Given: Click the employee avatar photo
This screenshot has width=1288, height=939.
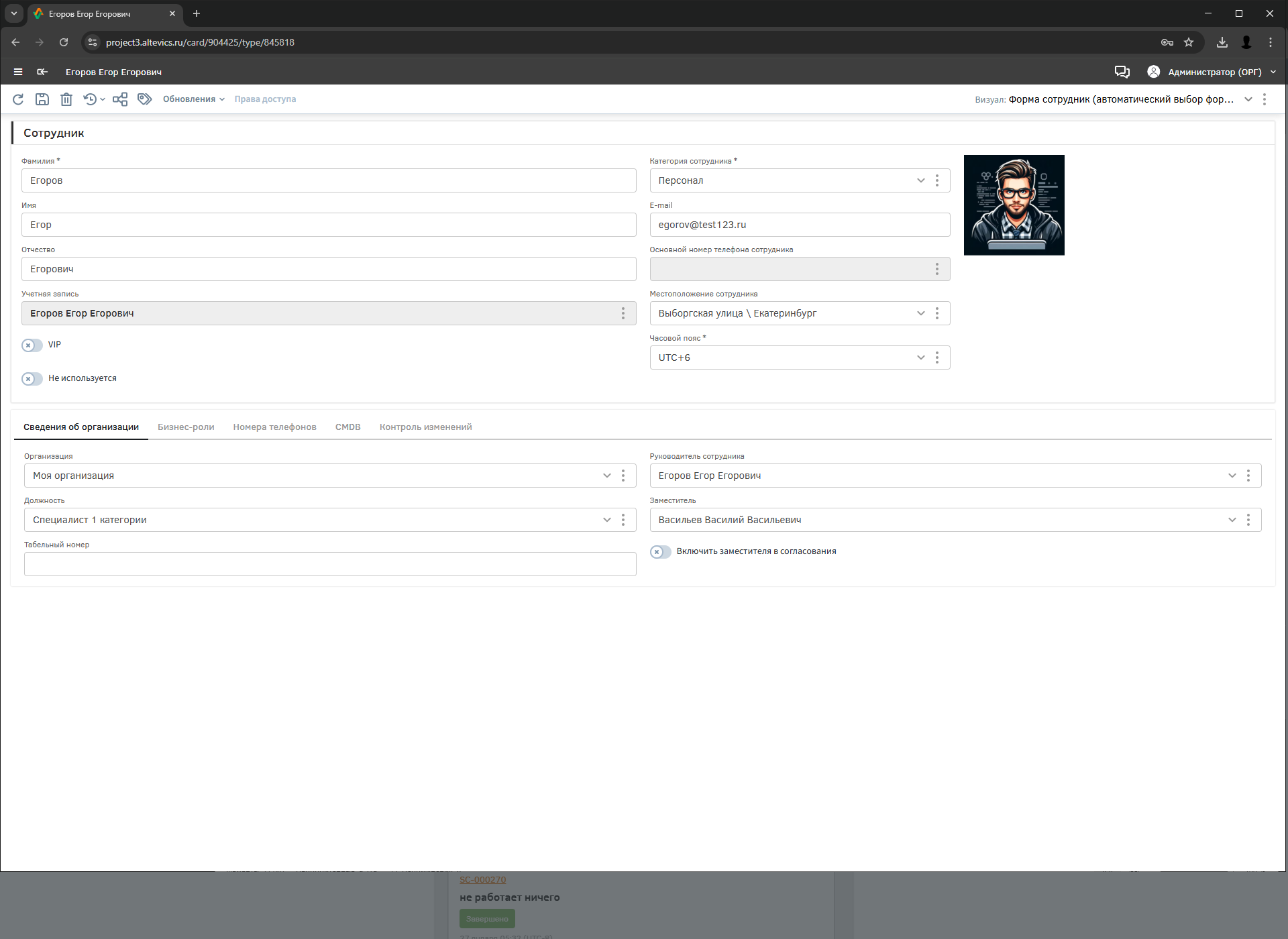Looking at the screenshot, I should pyautogui.click(x=1014, y=205).
